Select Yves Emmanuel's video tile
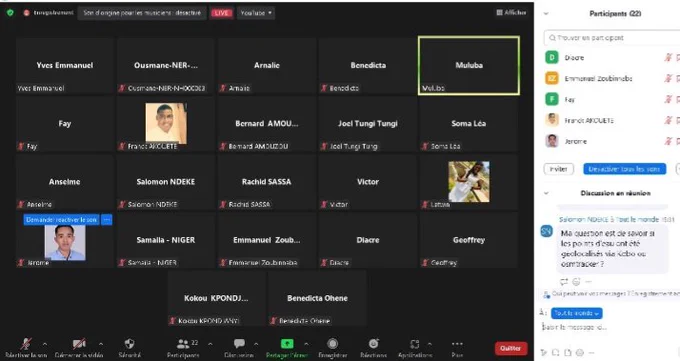Image resolution: width=680 pixels, height=361 pixels. (x=65, y=66)
